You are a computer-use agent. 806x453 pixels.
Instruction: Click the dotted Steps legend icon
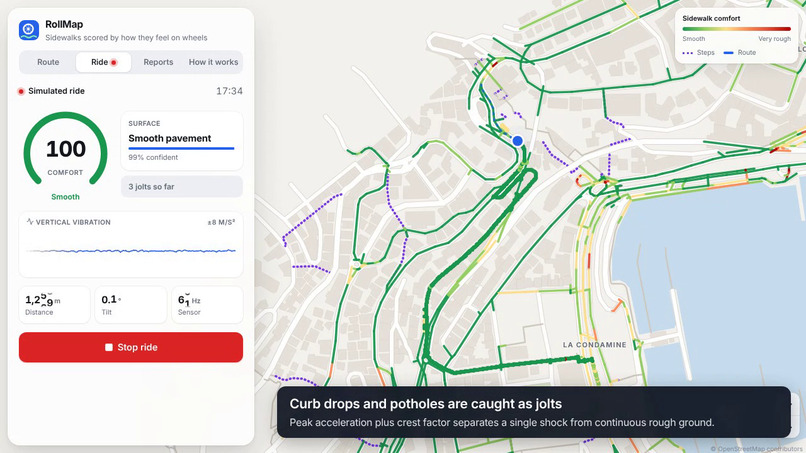click(688, 53)
